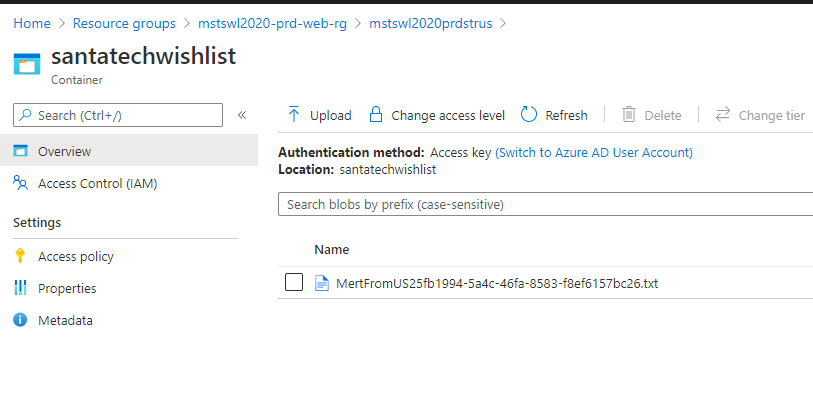Open the Overview menu item
Image resolution: width=813 pixels, height=400 pixels.
point(64,151)
